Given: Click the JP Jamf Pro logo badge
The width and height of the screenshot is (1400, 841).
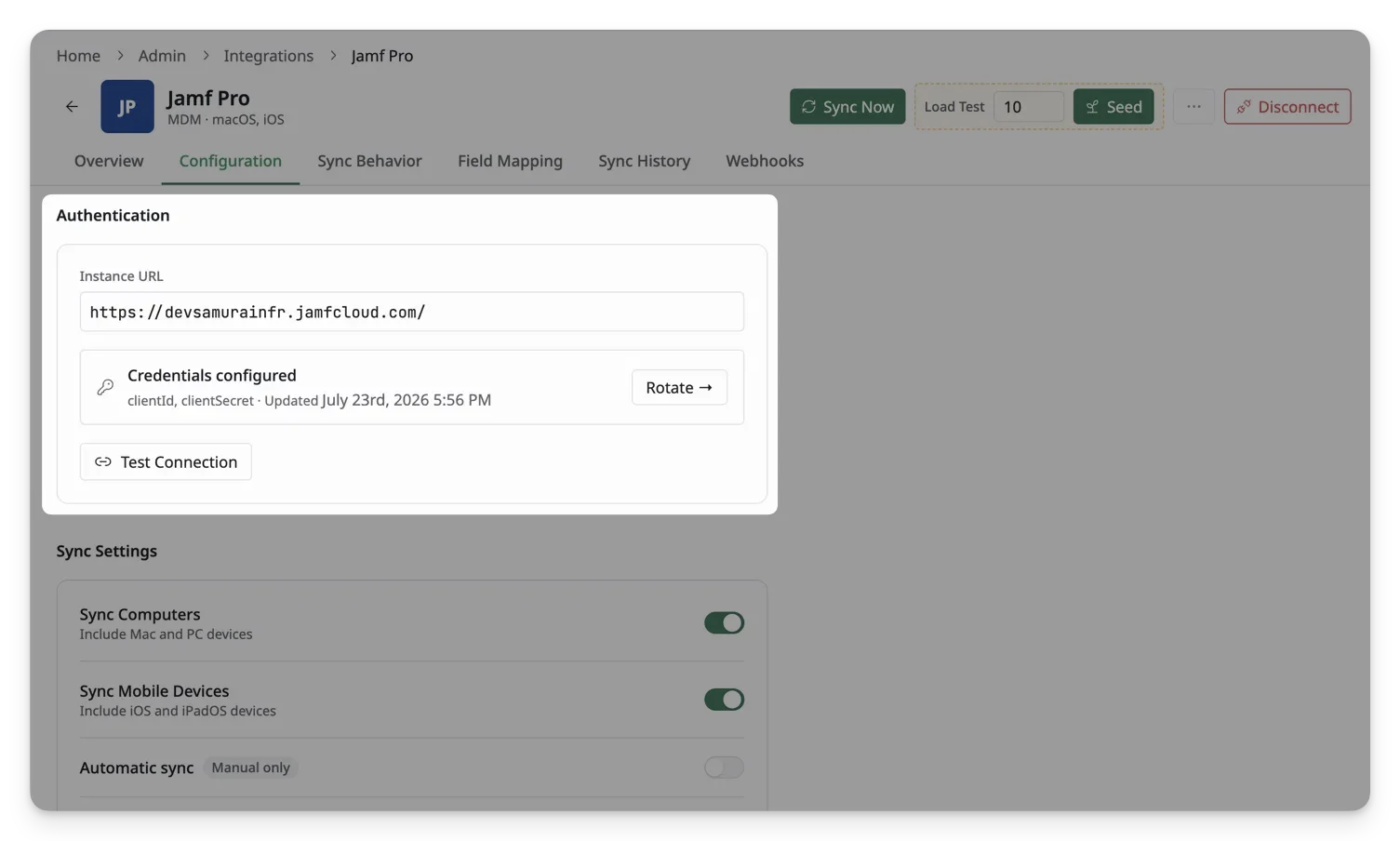Looking at the screenshot, I should (127, 107).
